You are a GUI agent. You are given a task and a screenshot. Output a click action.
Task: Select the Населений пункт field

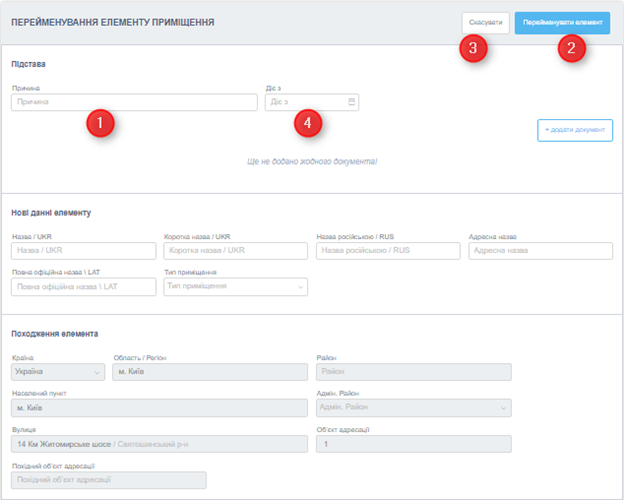click(x=159, y=408)
